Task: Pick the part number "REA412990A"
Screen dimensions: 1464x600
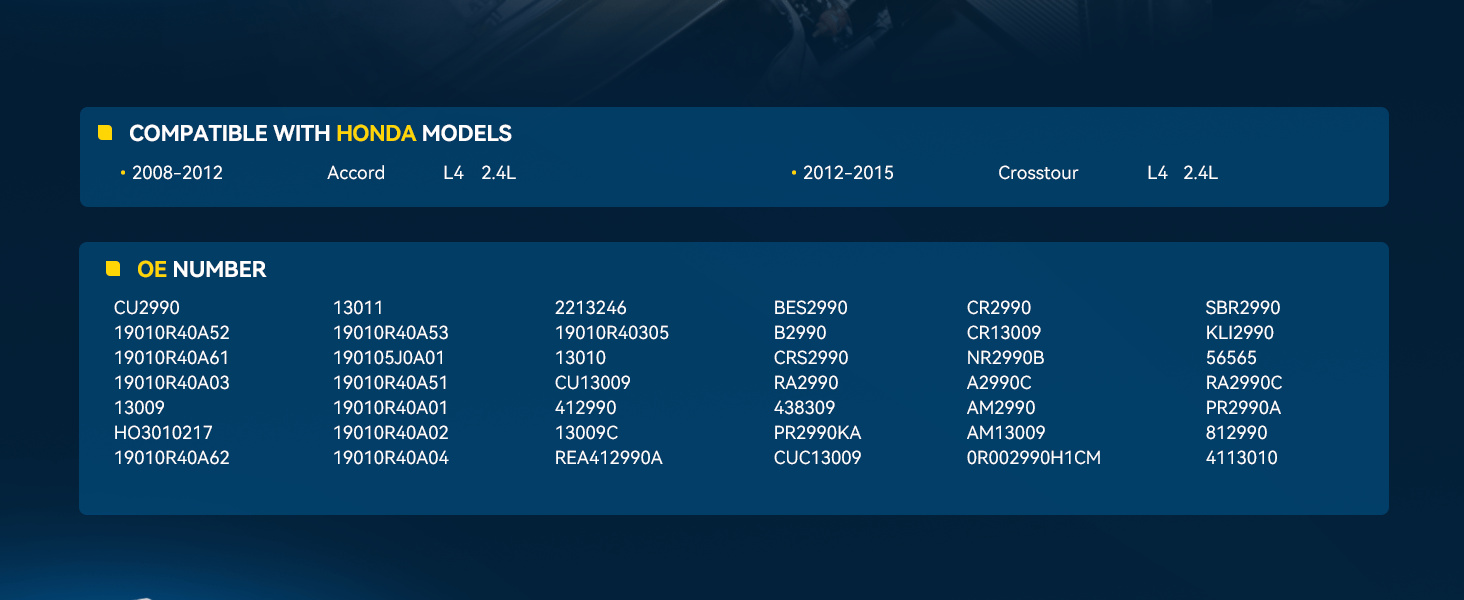Action: tap(609, 458)
